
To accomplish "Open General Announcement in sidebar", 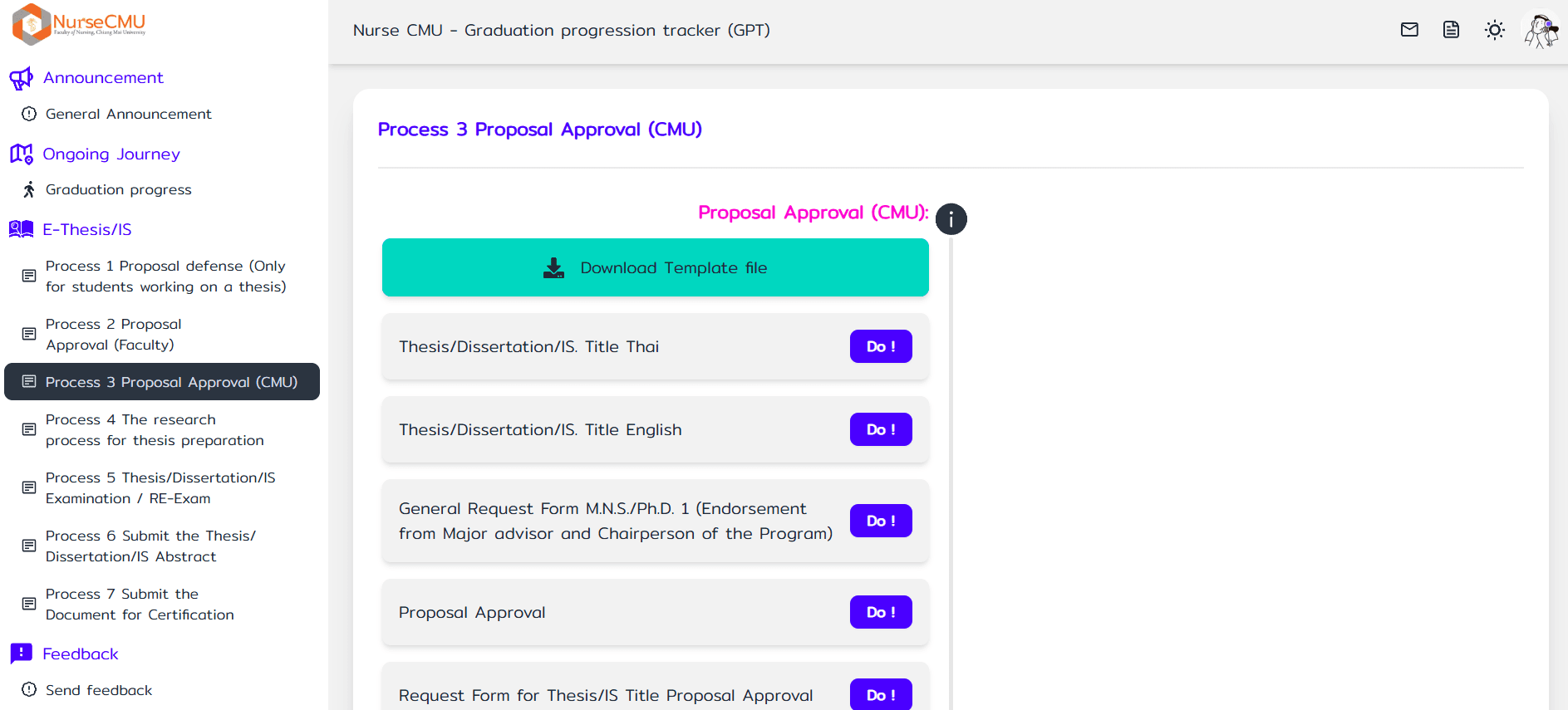I will 128,114.
